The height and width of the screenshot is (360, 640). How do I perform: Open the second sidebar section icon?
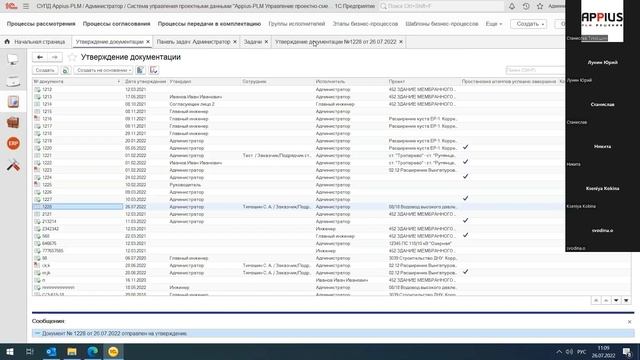click(x=13, y=81)
